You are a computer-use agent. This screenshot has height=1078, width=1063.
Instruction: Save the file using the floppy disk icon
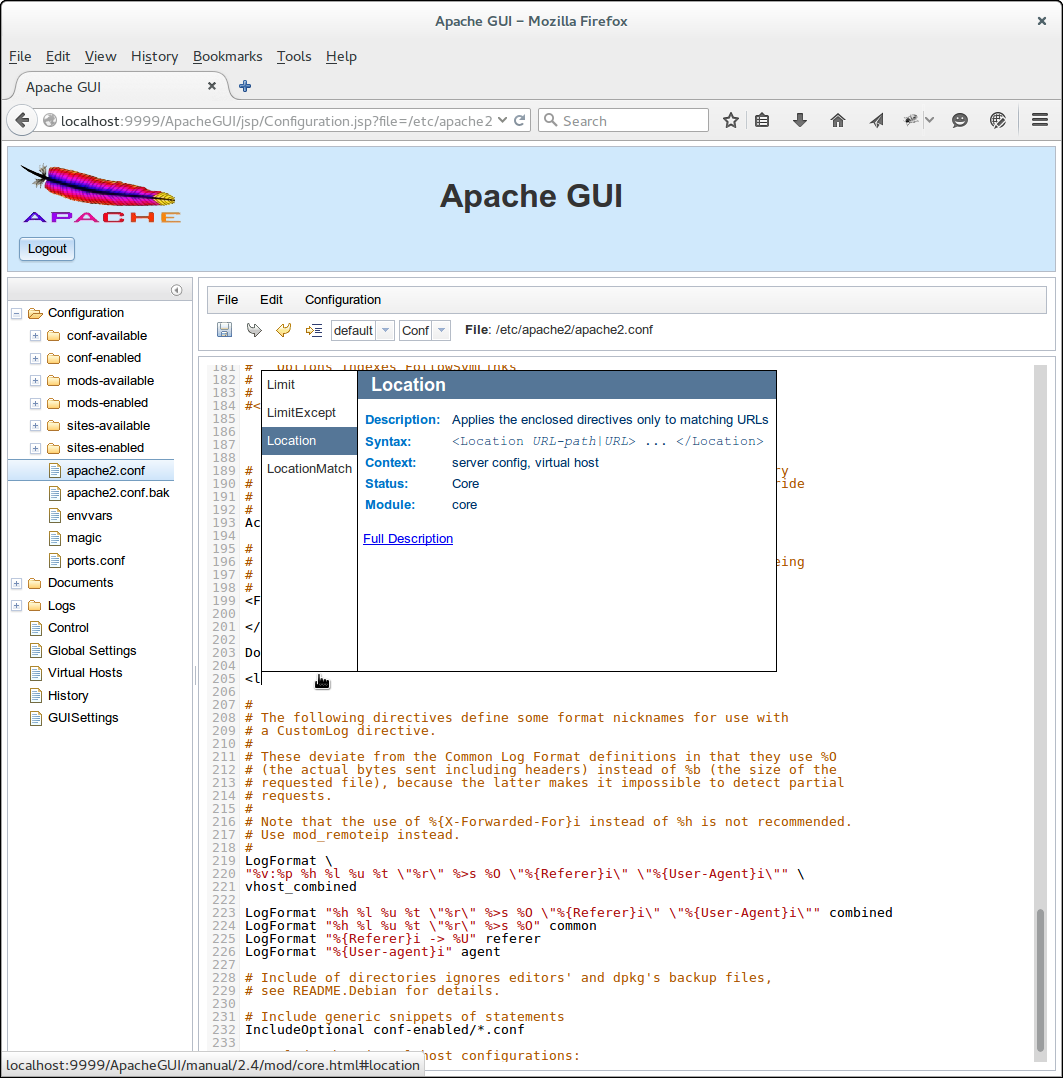pyautogui.click(x=224, y=330)
